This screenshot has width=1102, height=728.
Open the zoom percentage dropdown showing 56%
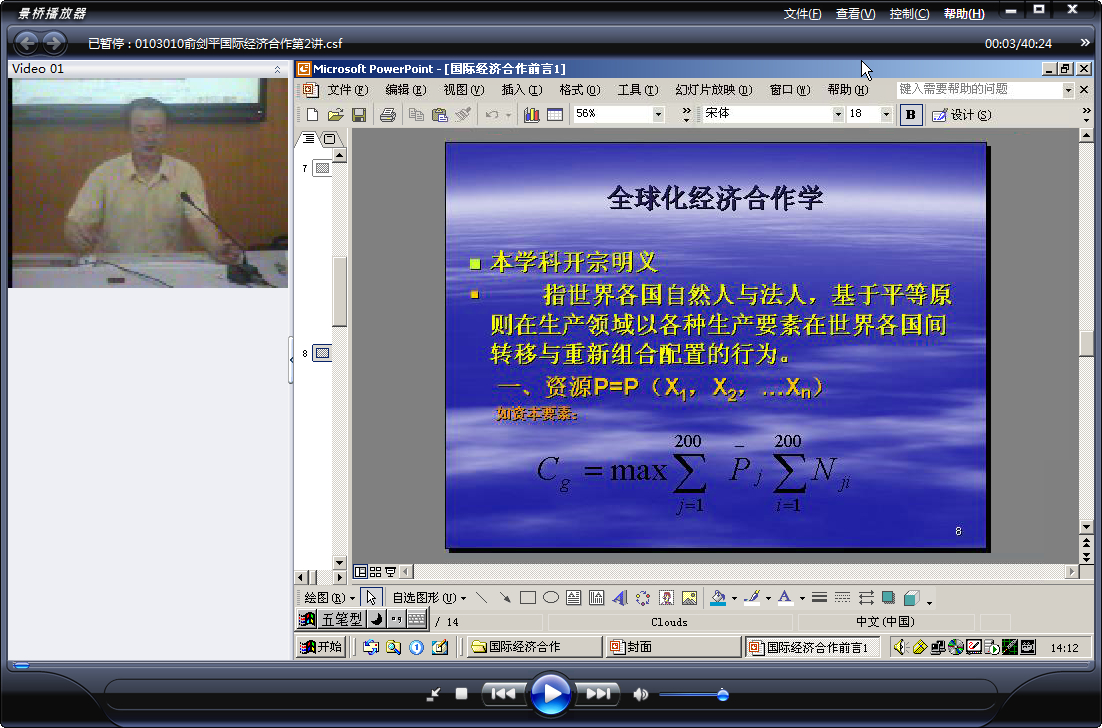point(659,114)
